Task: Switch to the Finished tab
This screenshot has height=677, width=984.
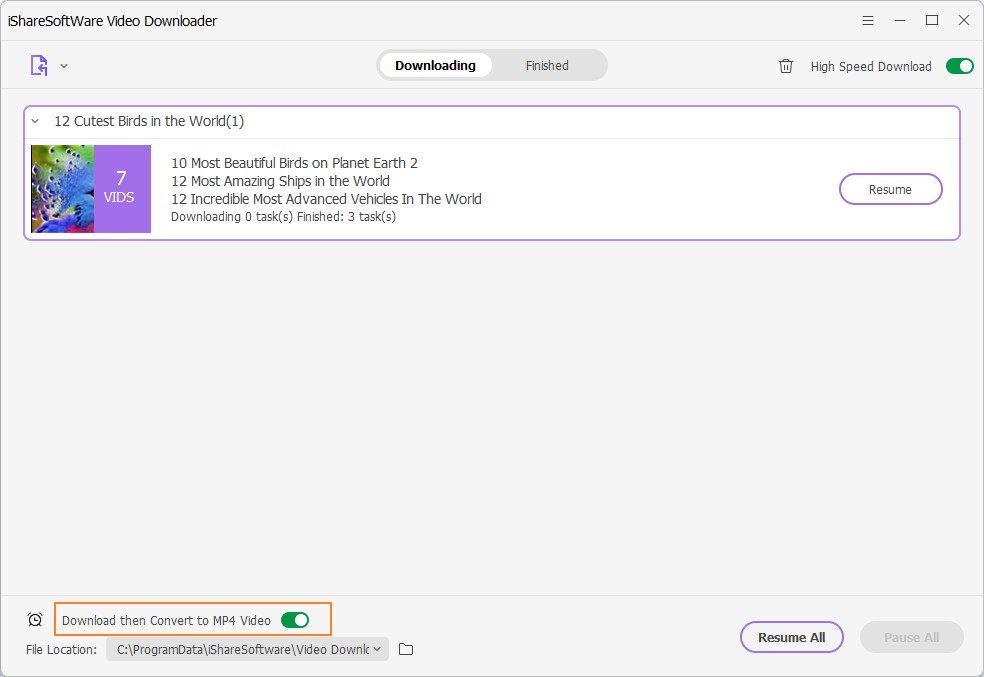Action: (547, 65)
